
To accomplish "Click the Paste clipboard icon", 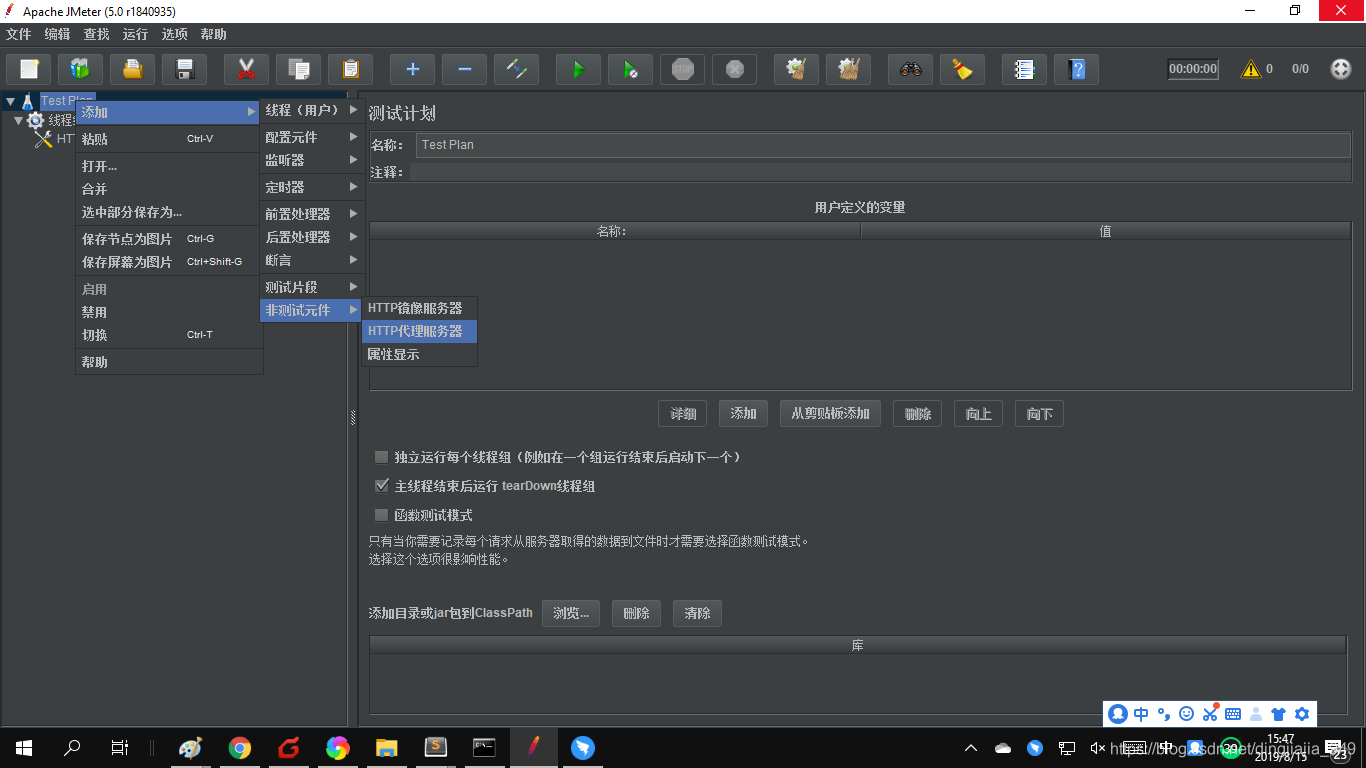I will pos(351,69).
